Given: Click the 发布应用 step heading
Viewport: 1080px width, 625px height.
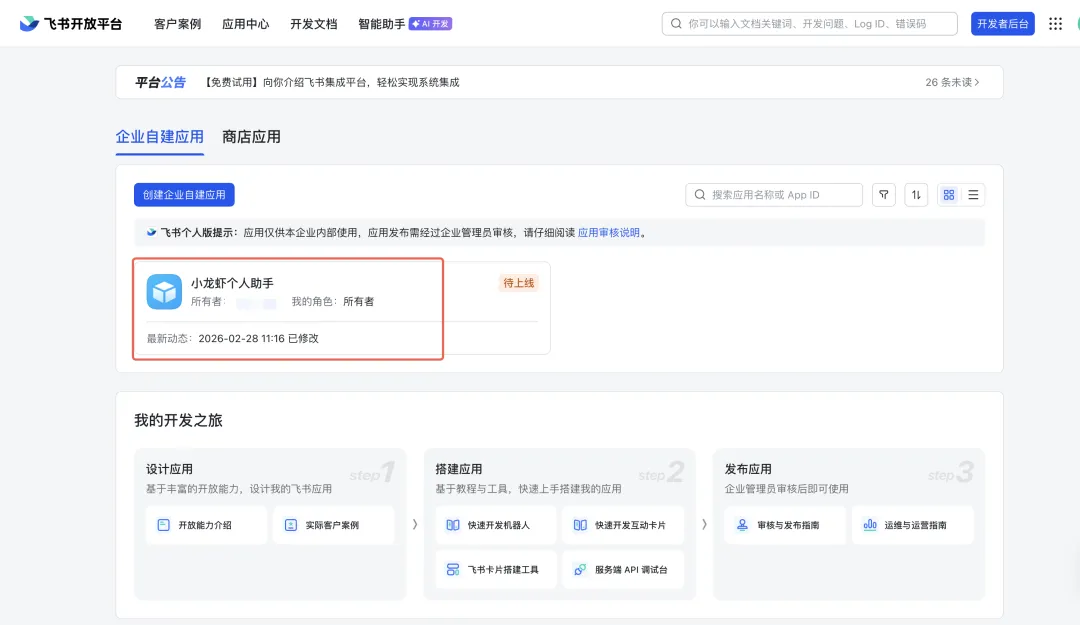Looking at the screenshot, I should pos(747,469).
